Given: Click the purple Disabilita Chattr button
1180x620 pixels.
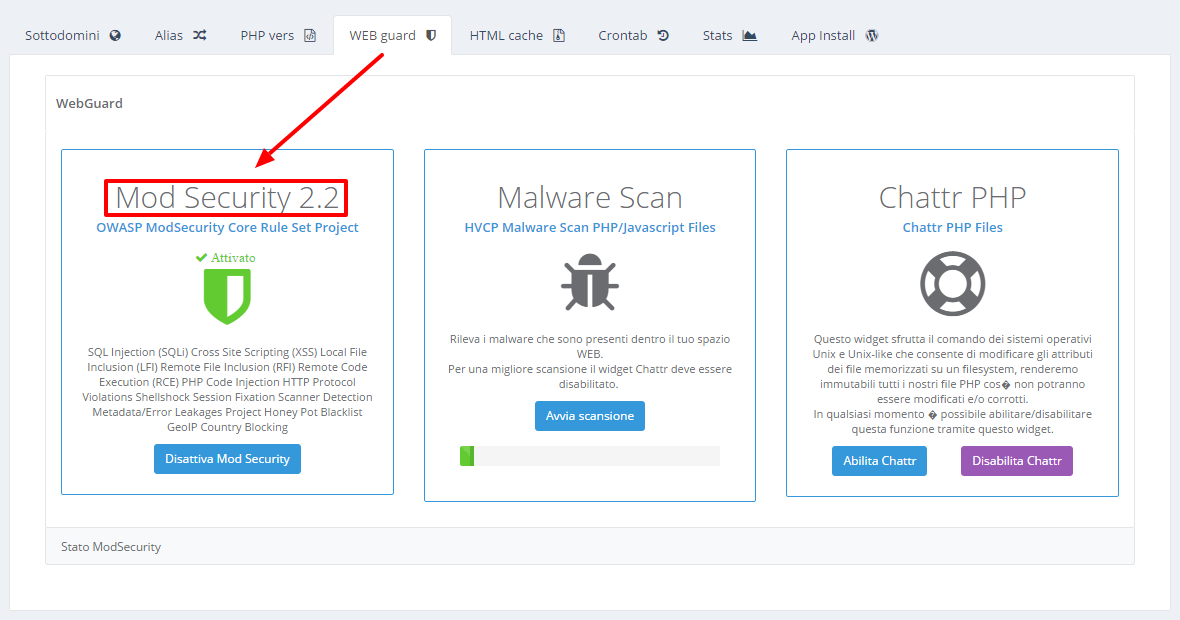Looking at the screenshot, I should [1017, 461].
